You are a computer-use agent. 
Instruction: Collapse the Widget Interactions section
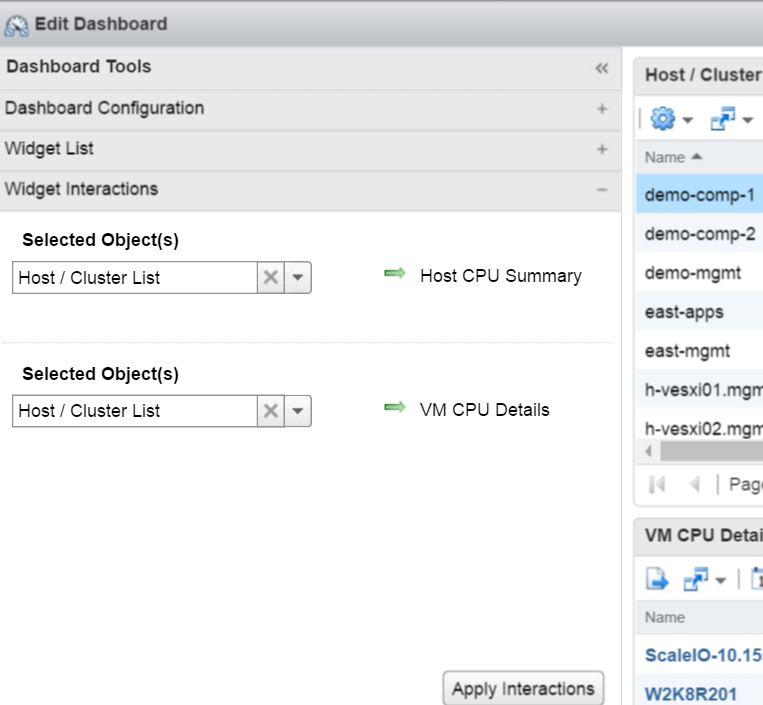tap(601, 189)
